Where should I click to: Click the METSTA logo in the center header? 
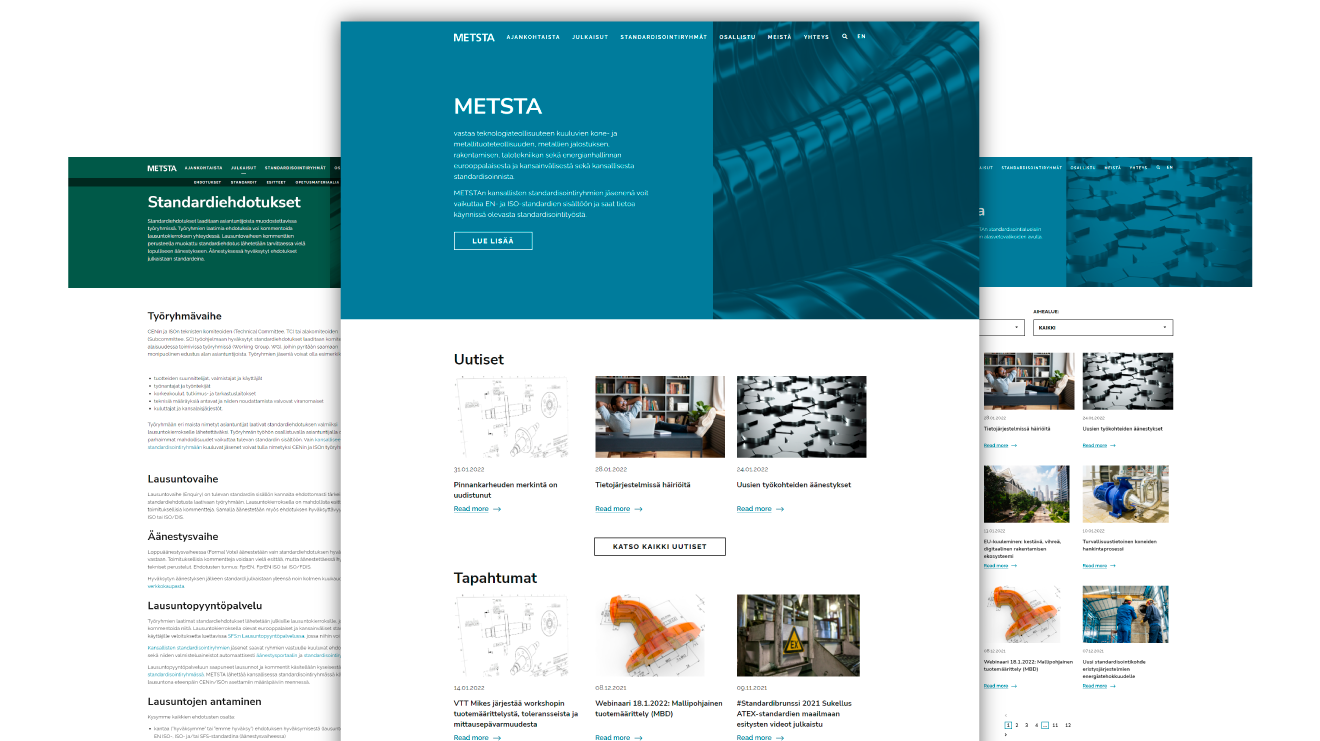pos(473,37)
